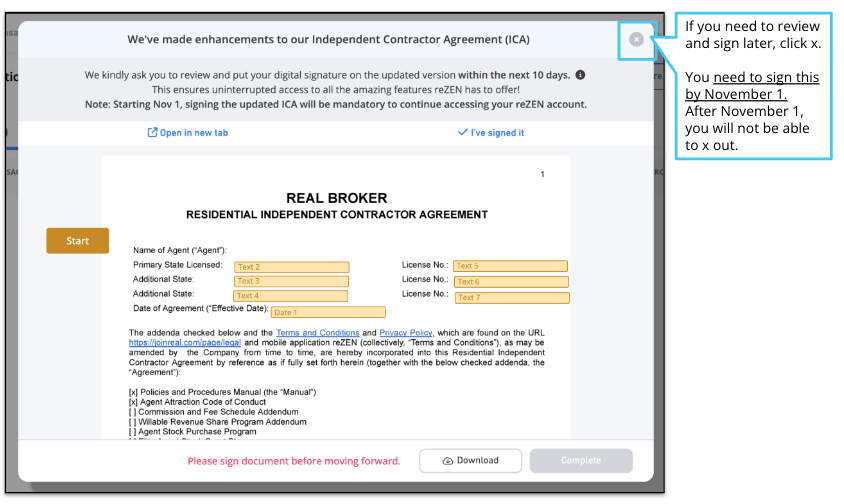Image resolution: width=844 pixels, height=504 pixels.
Task: Click the external-link icon beside Open in new tab
Action: click(x=152, y=132)
